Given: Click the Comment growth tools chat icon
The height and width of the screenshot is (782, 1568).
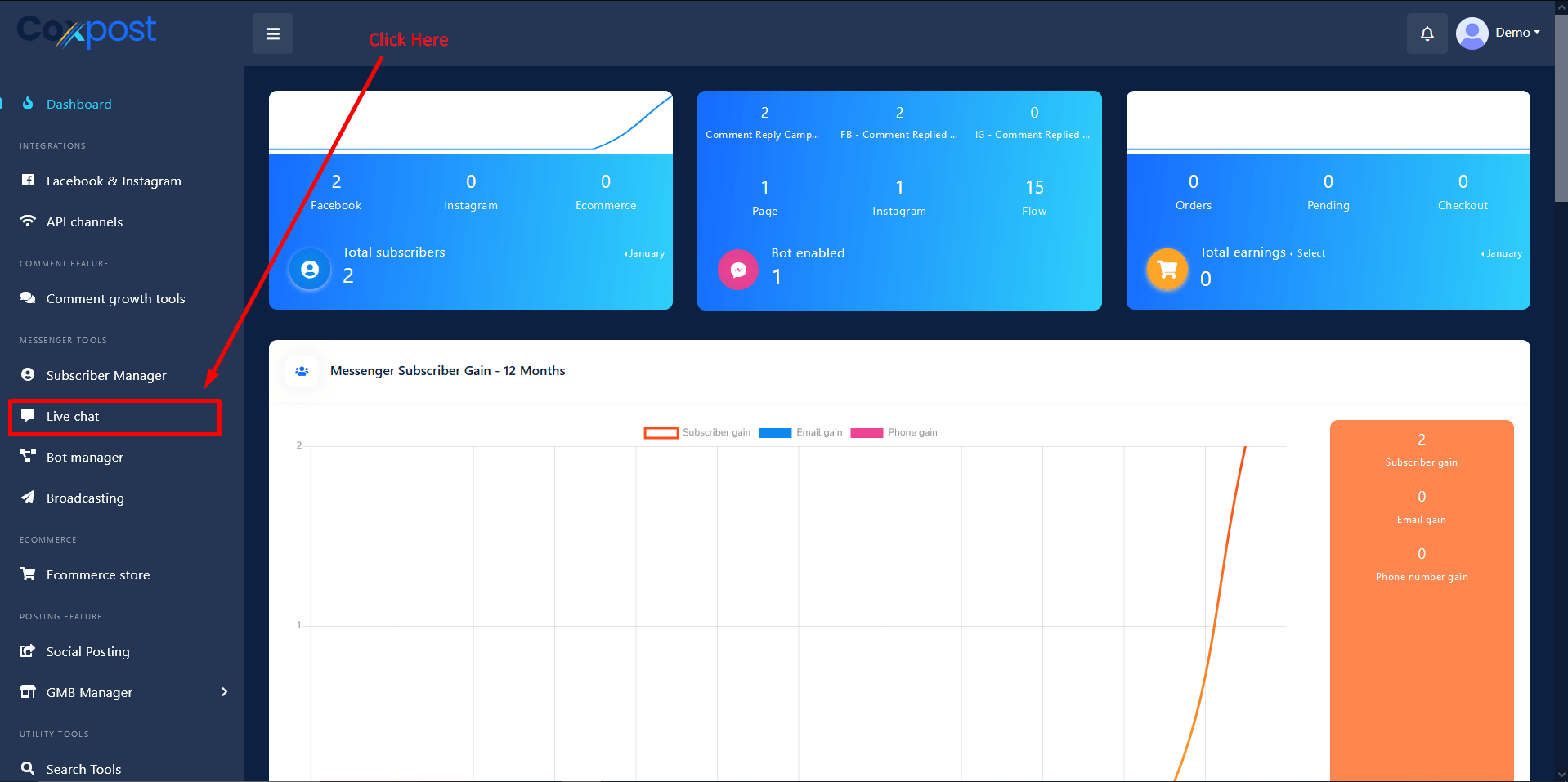Looking at the screenshot, I should [x=28, y=297].
